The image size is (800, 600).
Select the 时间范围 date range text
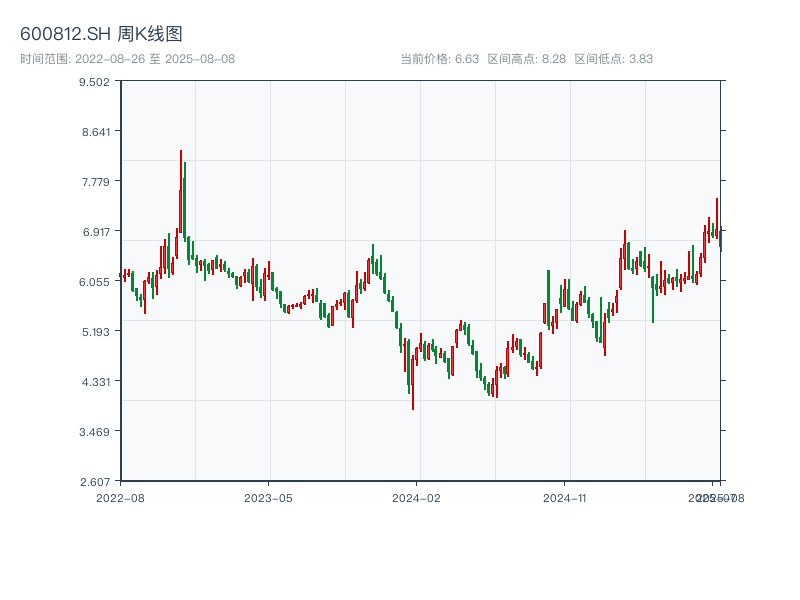127,59
